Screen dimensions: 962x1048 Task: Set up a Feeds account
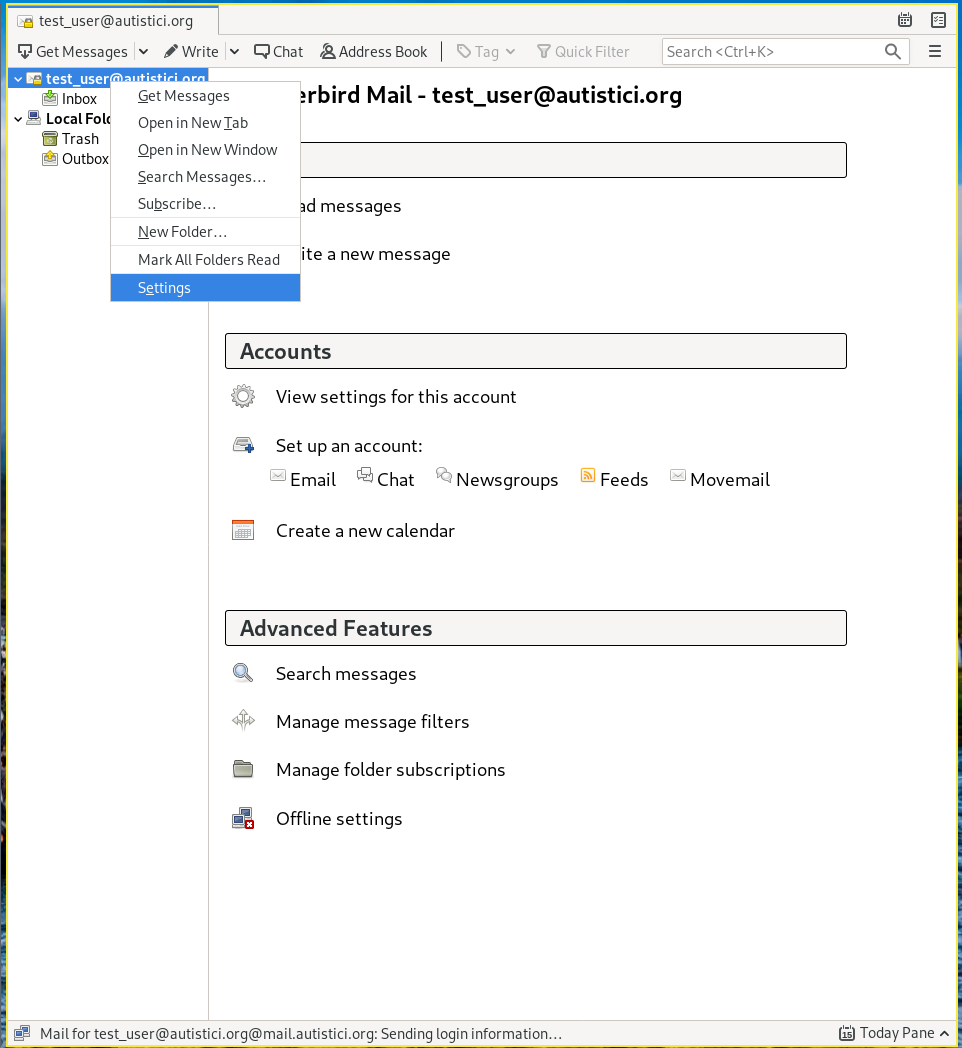pos(624,480)
